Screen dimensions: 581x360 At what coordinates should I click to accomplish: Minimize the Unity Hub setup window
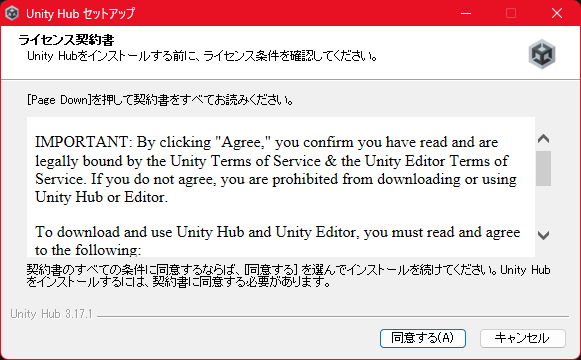(466, 13)
